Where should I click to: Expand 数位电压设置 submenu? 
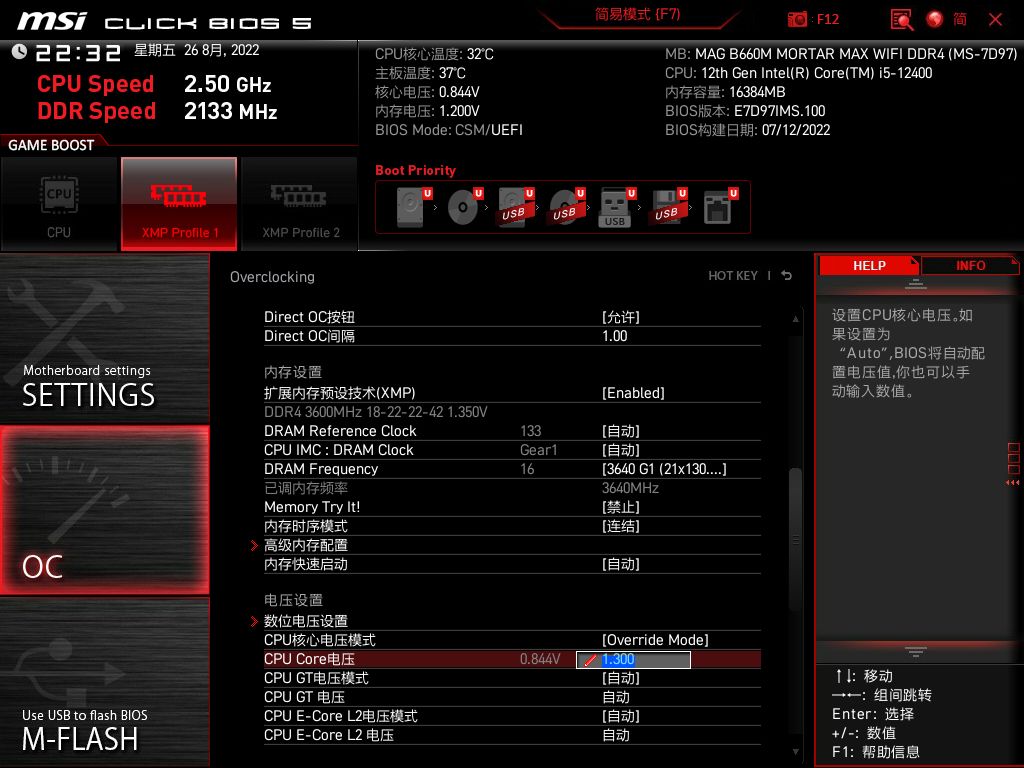click(306, 621)
